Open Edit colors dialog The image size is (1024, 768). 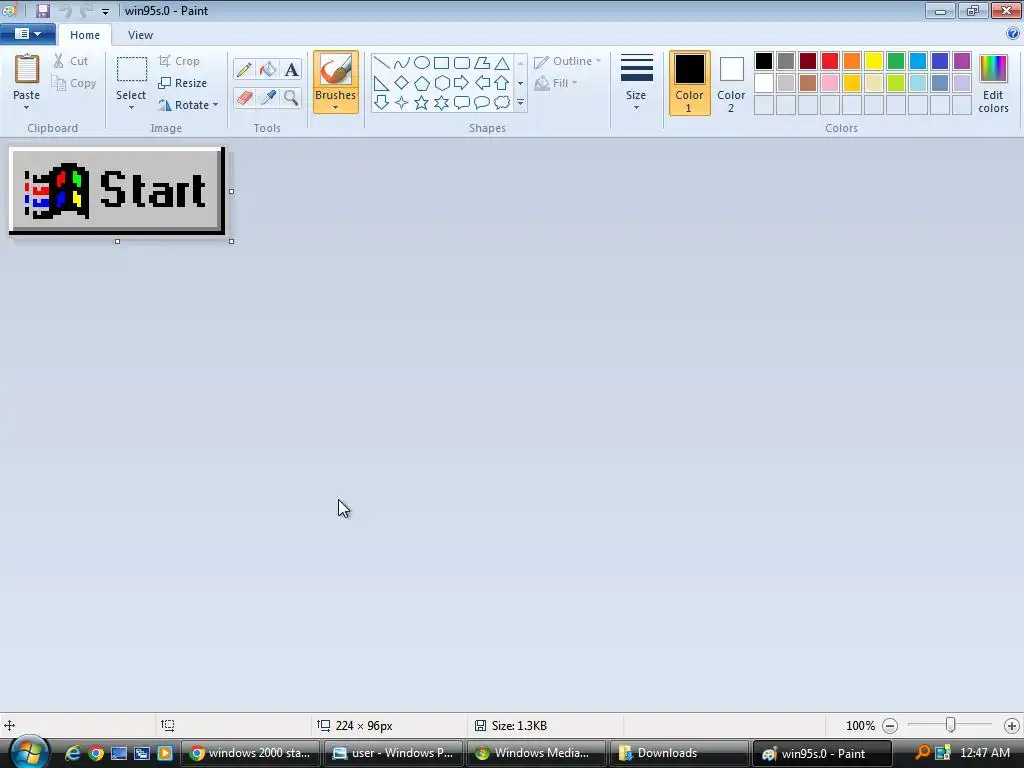pos(993,84)
